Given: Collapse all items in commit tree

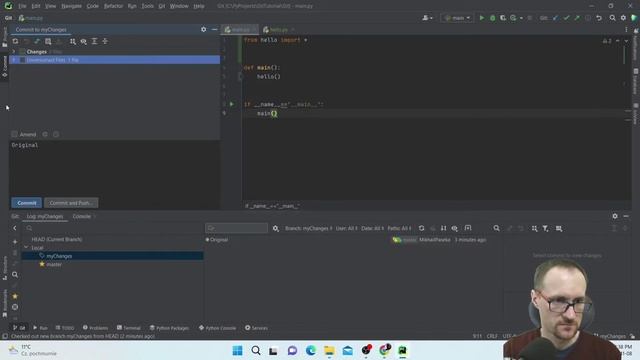Looking at the screenshot, I should click(x=105, y=41).
